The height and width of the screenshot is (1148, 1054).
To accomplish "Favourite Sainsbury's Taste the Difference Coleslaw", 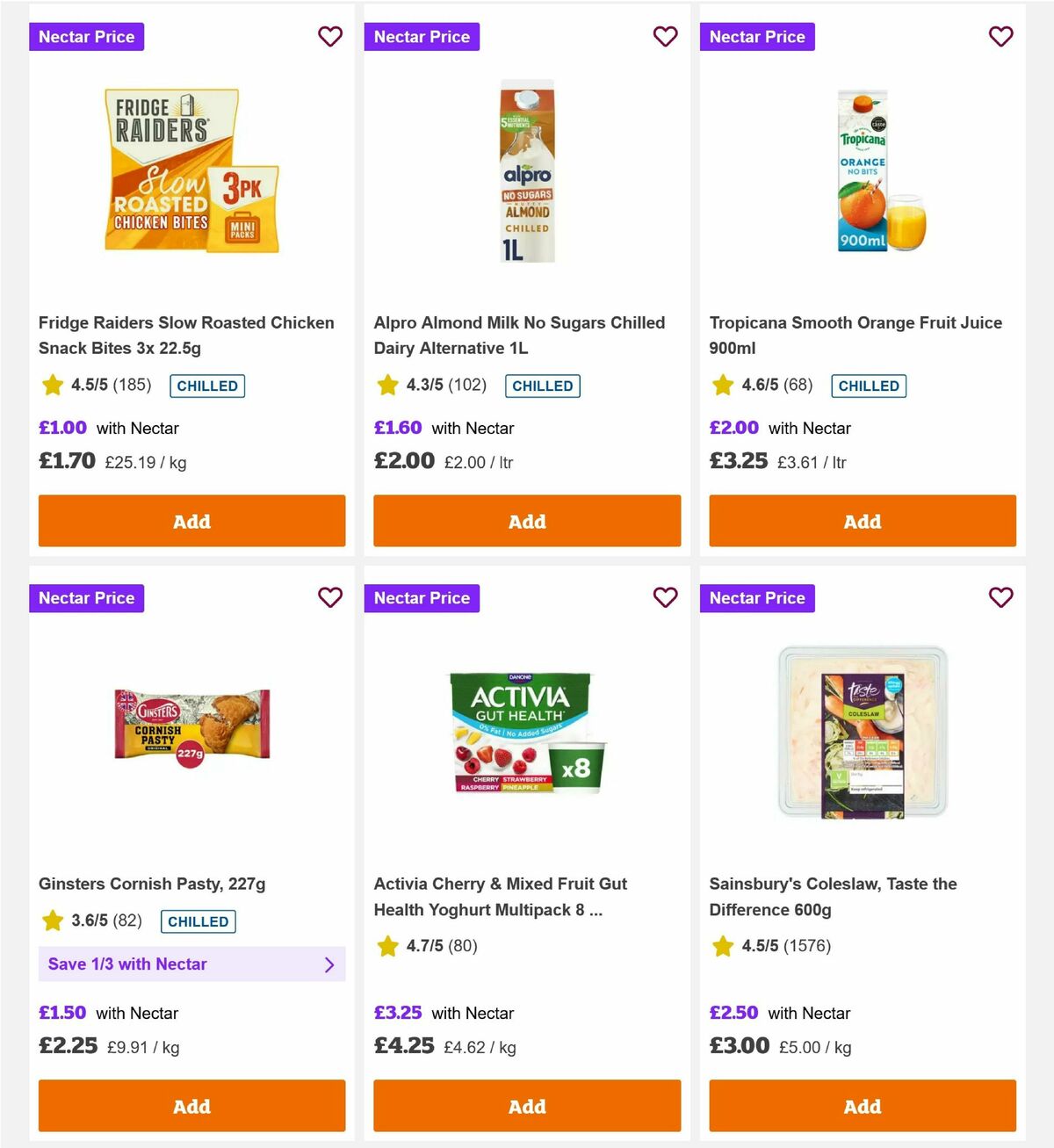I will 1001,598.
